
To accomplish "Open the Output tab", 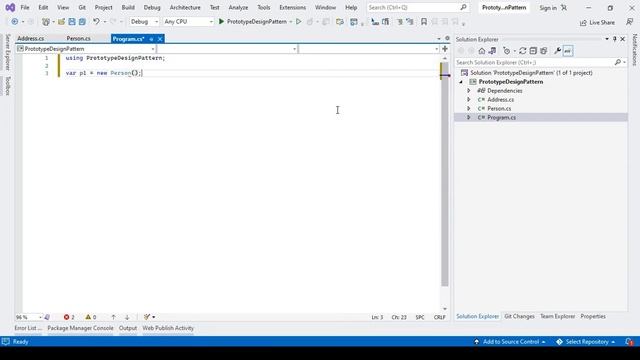I will pyautogui.click(x=128, y=328).
